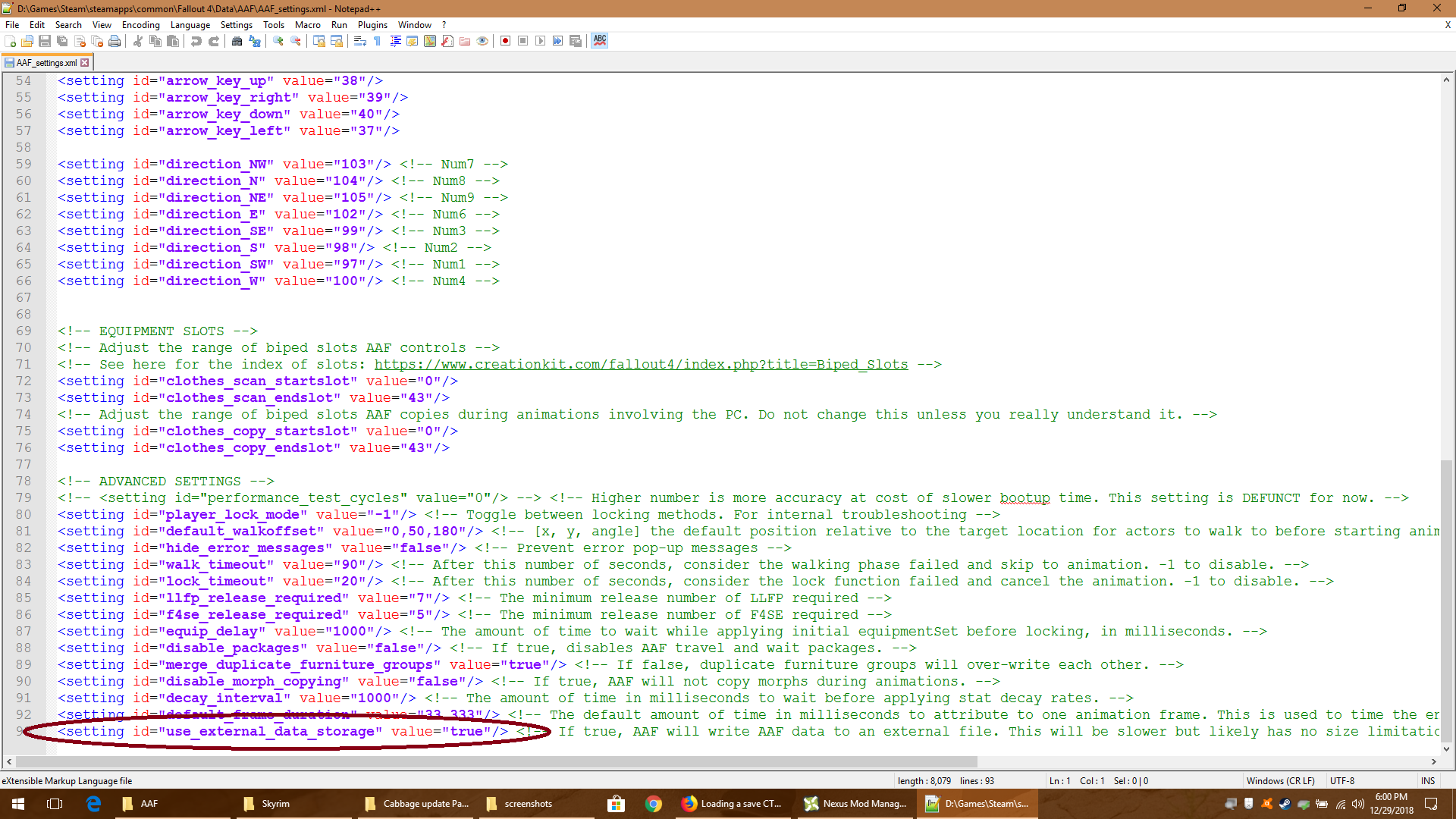Viewport: 1456px width, 819px height.
Task: Open the Edit menu
Action: (37, 25)
